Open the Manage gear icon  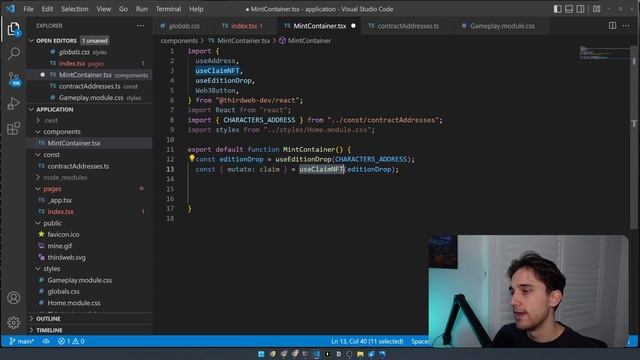point(13,322)
